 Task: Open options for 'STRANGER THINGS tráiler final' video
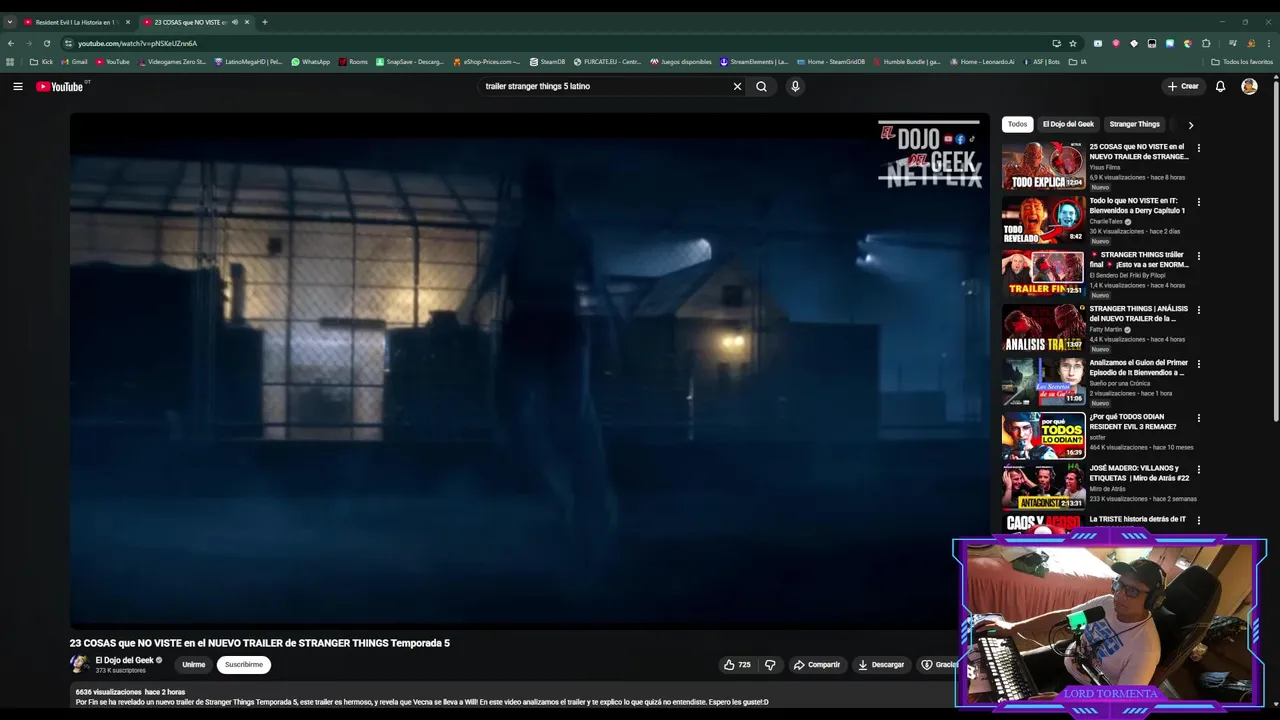(x=1198, y=256)
